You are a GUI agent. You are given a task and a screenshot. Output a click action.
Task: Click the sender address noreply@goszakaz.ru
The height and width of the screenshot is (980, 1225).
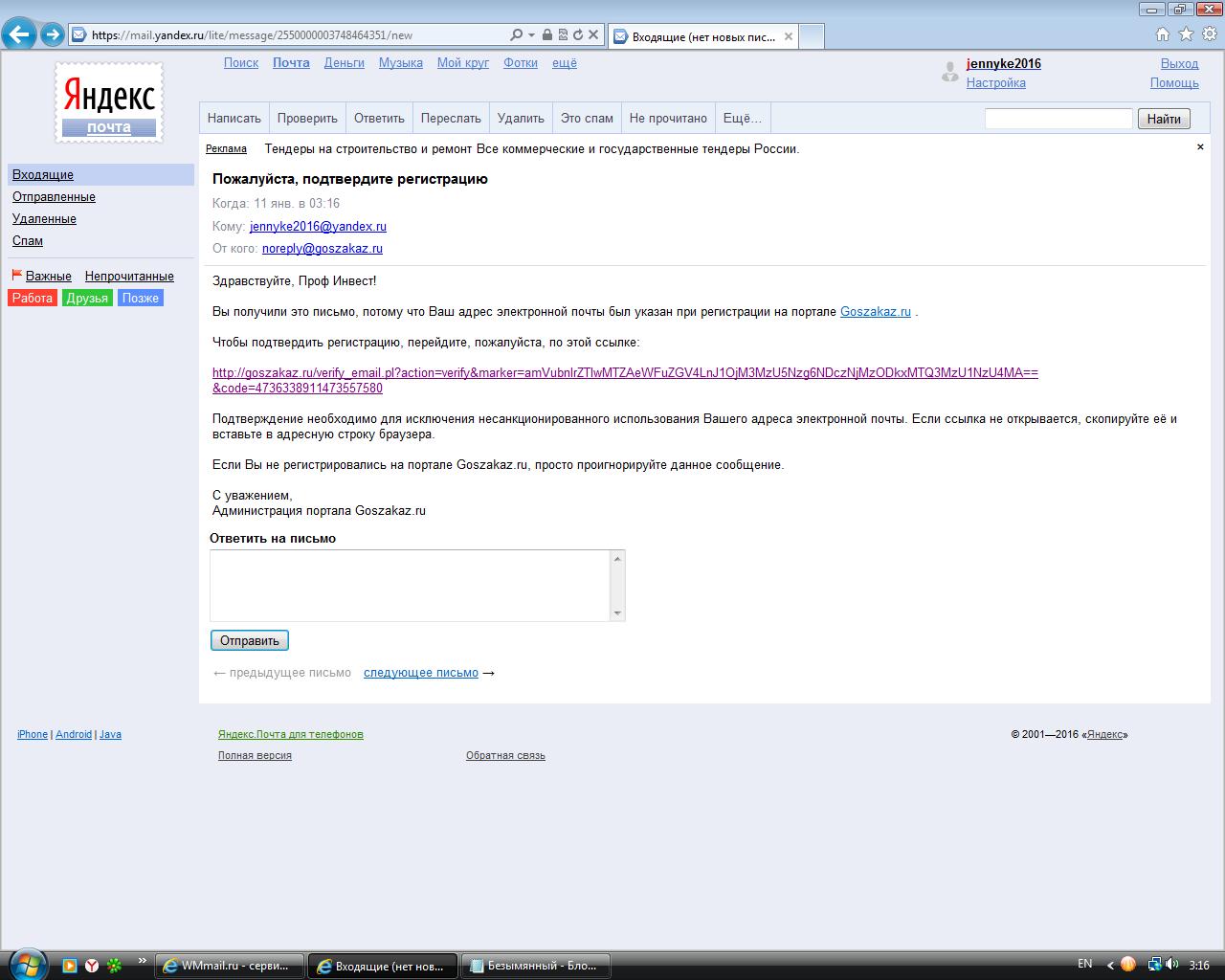click(x=323, y=249)
